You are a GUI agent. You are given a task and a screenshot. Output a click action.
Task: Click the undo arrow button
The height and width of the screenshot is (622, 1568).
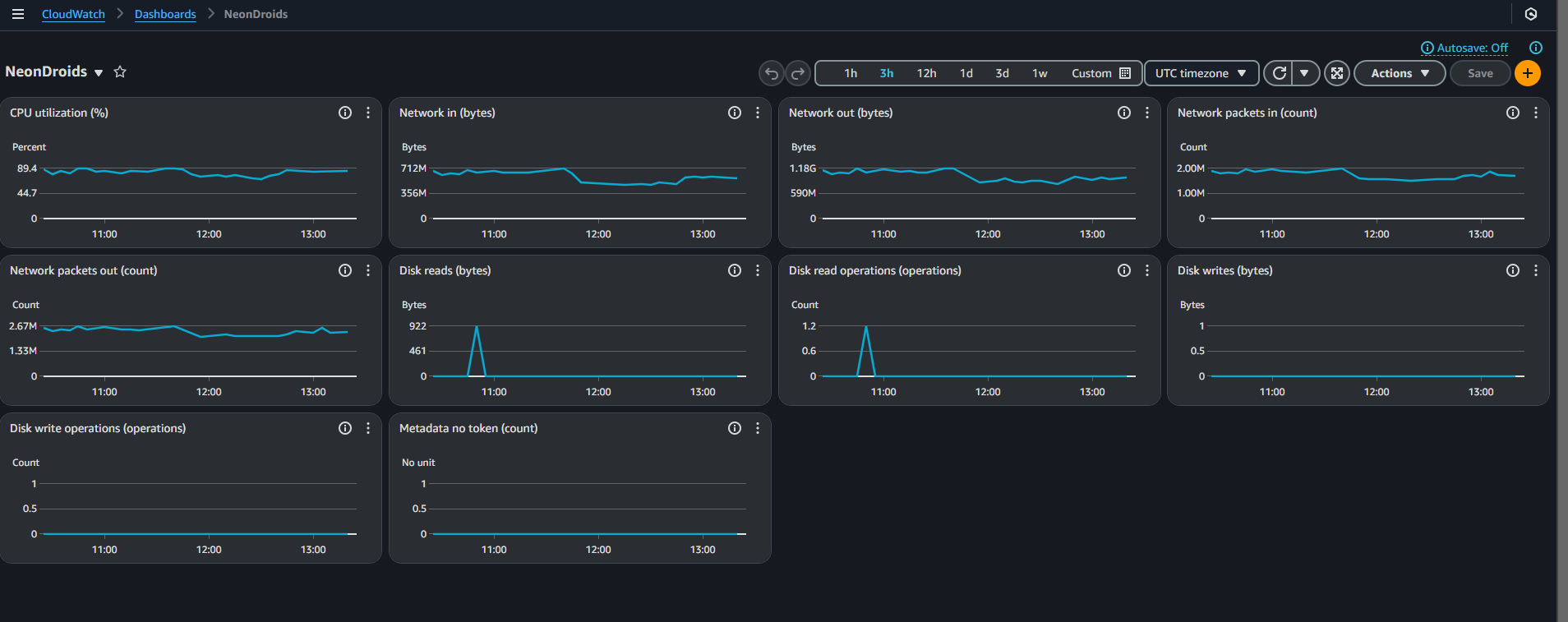(772, 73)
